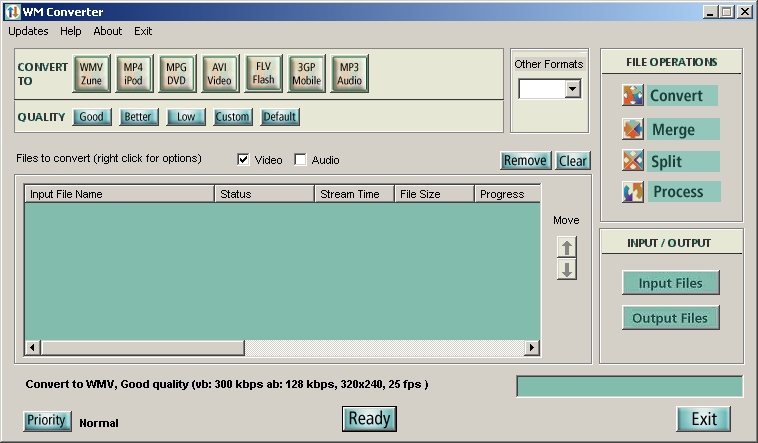Choose MP4 iPod conversion format
758x443 pixels.
pyautogui.click(x=133, y=74)
